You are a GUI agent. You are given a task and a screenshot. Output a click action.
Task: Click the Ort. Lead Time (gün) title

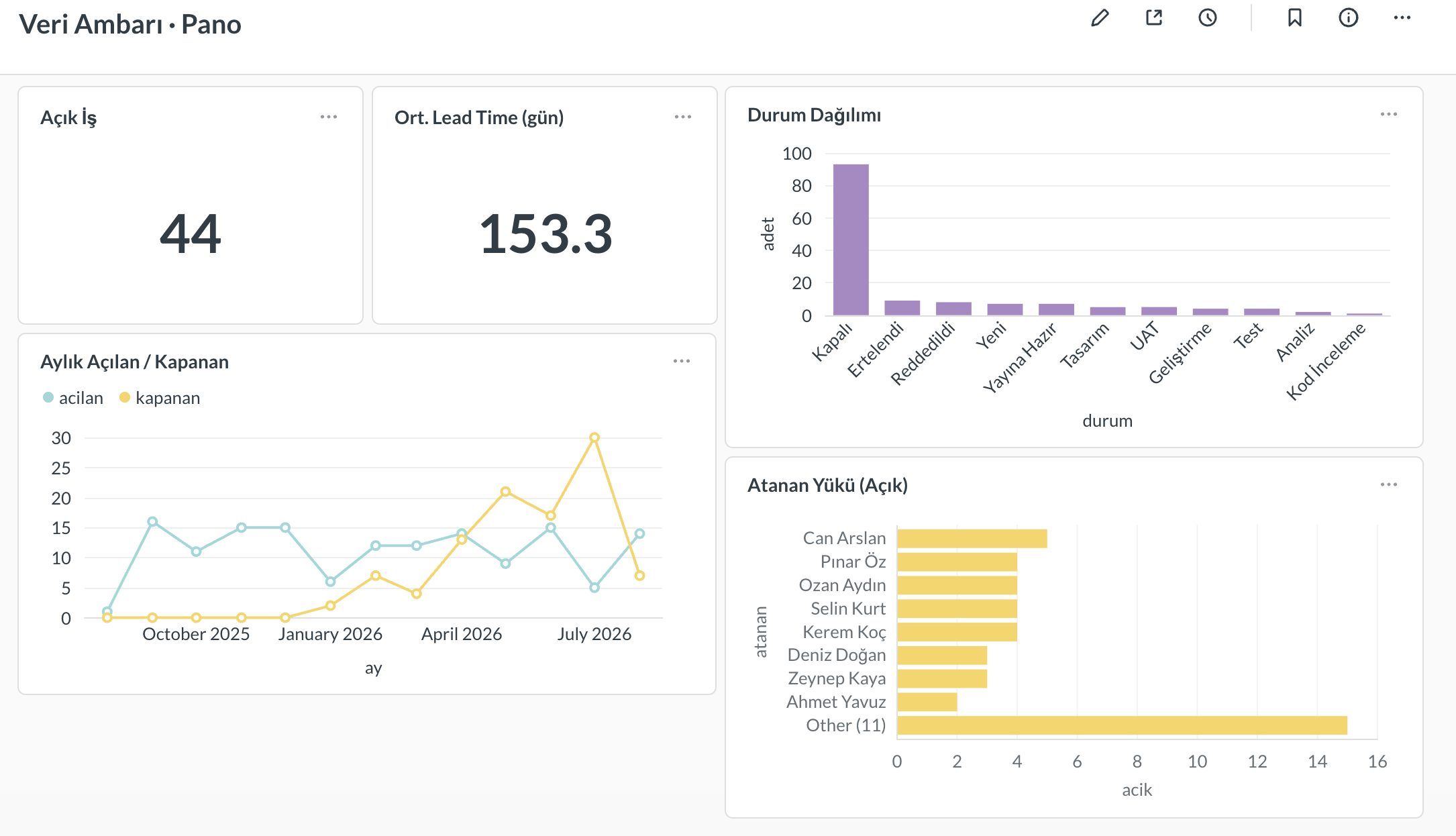tap(479, 117)
